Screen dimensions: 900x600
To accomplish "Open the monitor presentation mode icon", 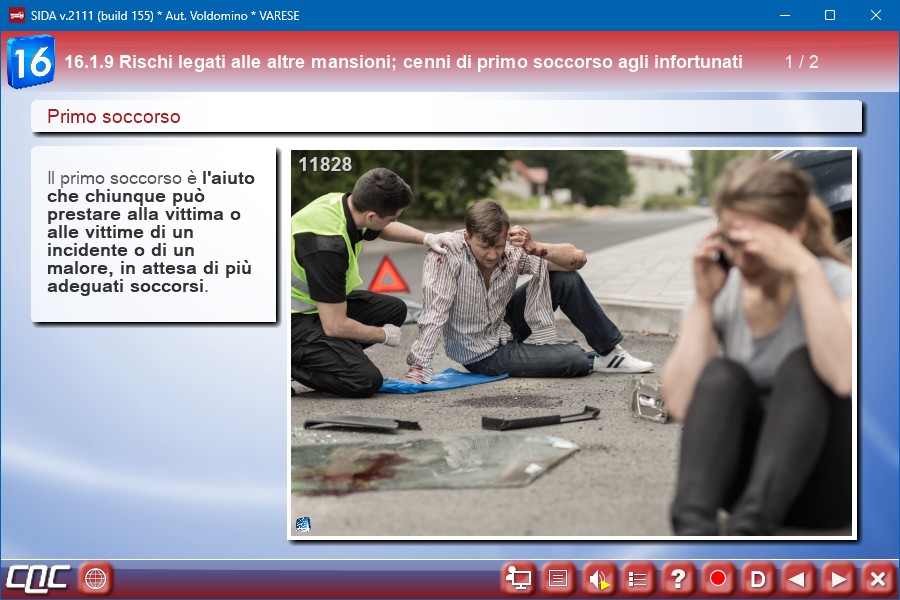I will point(518,578).
